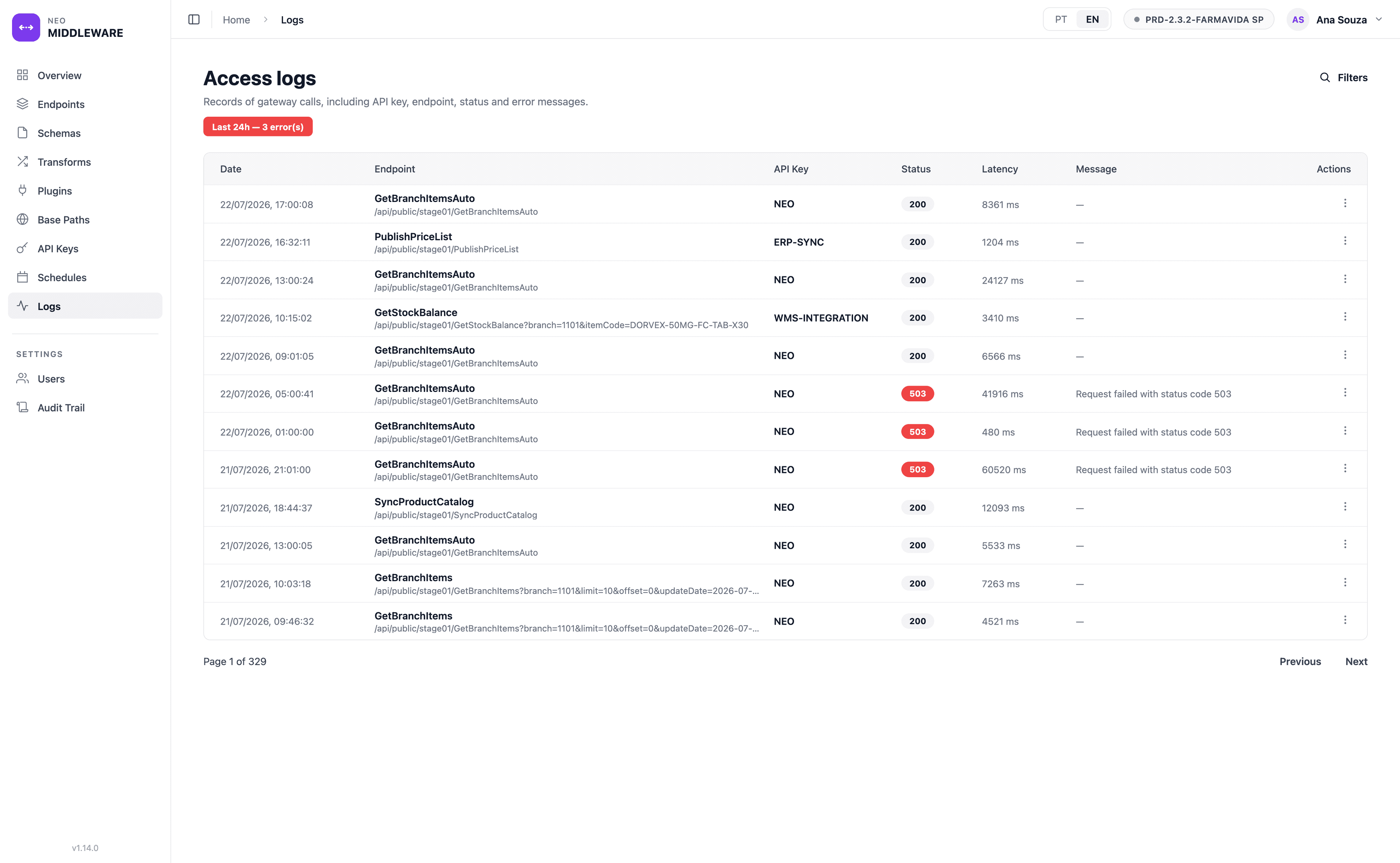Click the 503 status badge at 21:01:00
Viewport: 1400px width, 863px height.
[x=918, y=470]
